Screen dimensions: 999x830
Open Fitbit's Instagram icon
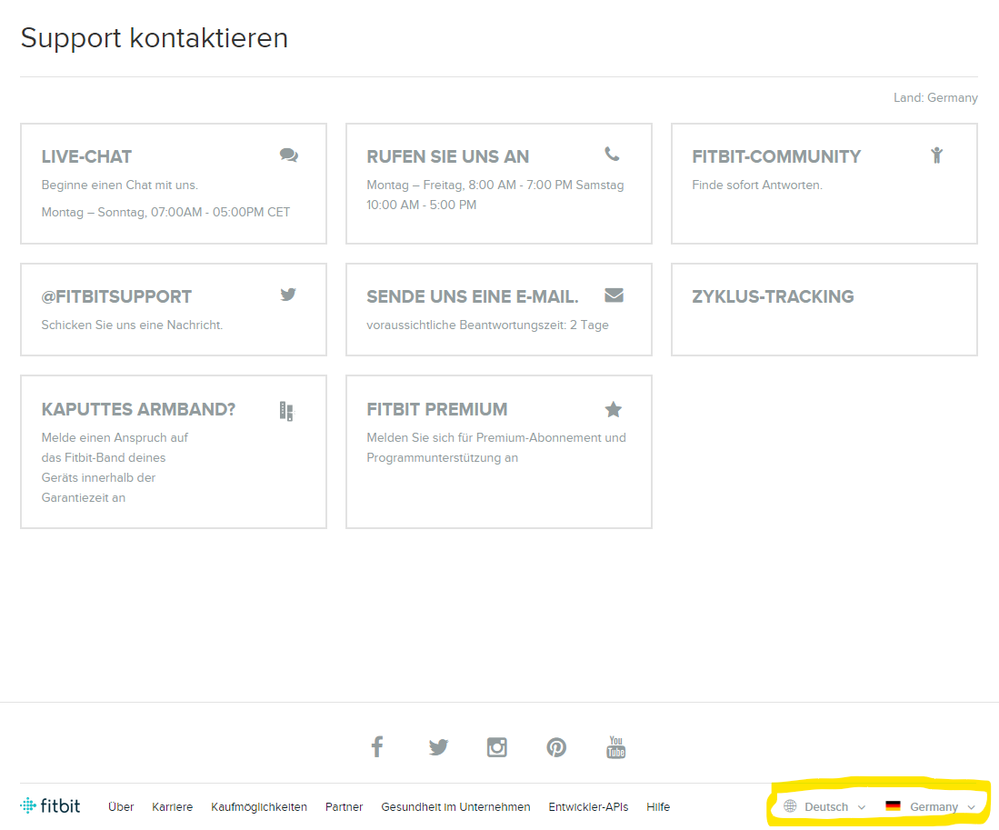(497, 747)
